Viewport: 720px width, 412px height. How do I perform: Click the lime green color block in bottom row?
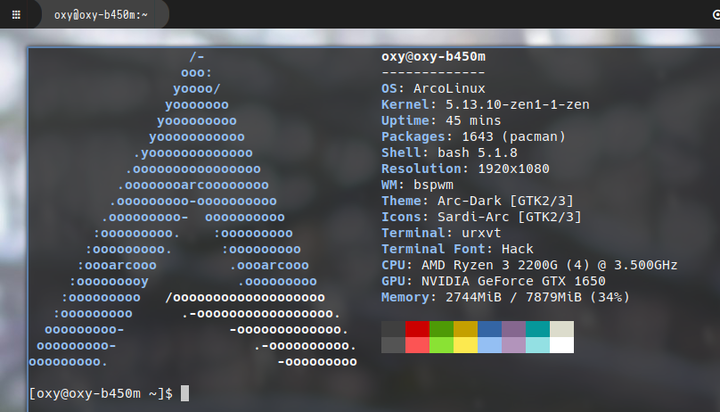[441, 345]
